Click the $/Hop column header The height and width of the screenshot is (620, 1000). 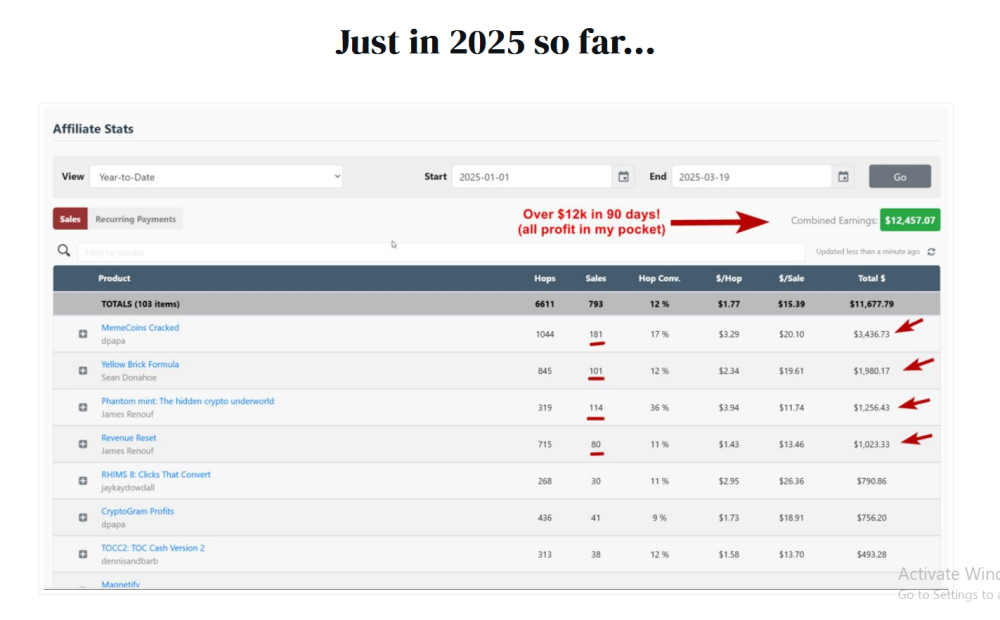pyautogui.click(x=729, y=278)
